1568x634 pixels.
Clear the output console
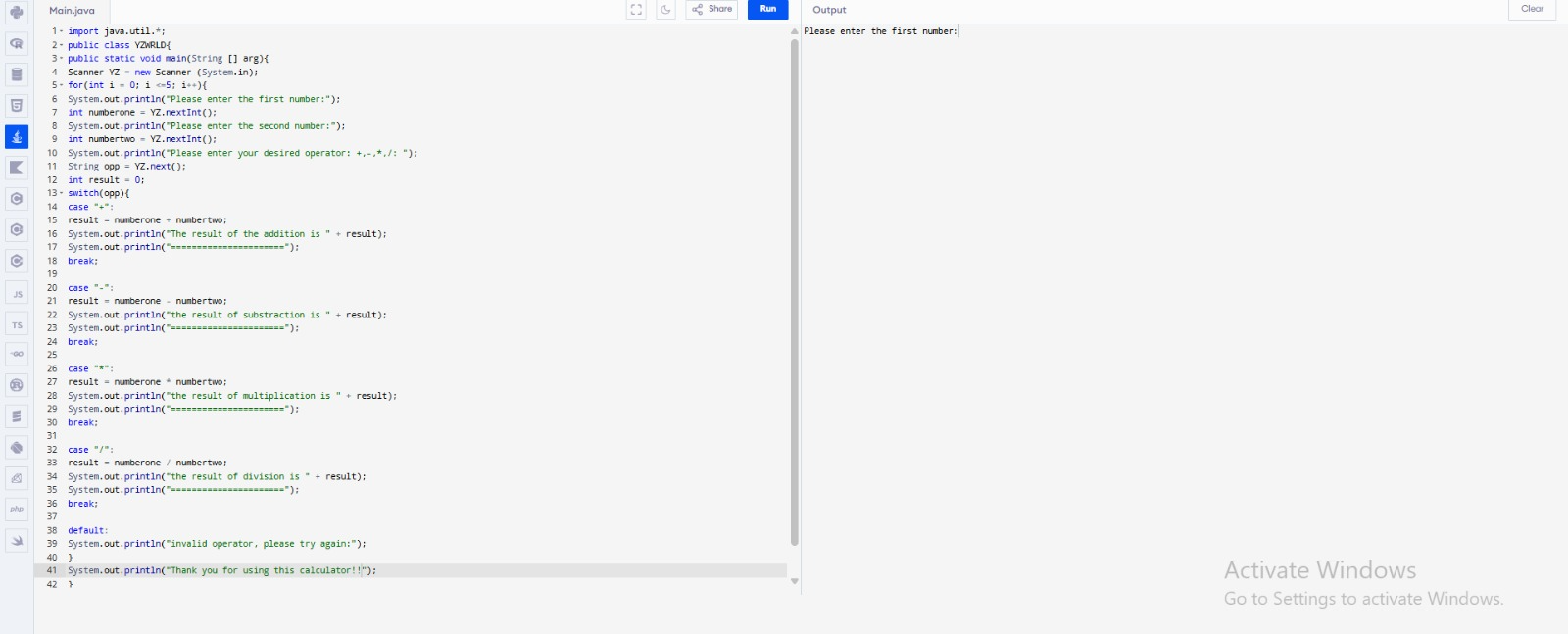point(1532,9)
